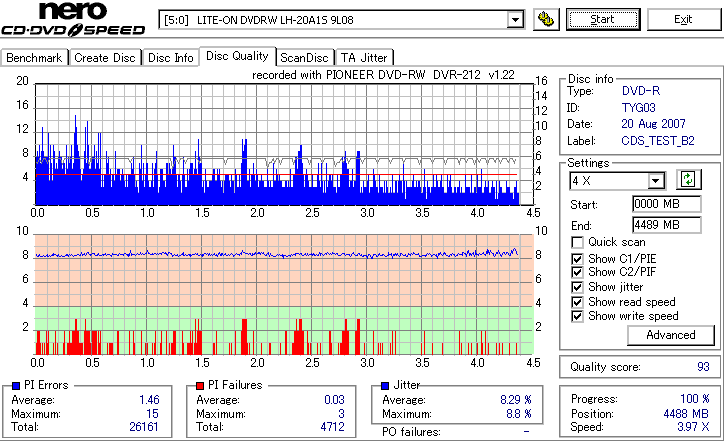
Task: Click the Nero CD-DVD Speed logo
Action: [73, 19]
